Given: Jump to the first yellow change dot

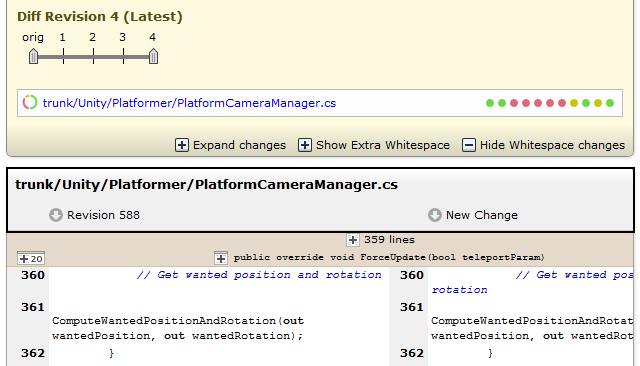Looking at the screenshot, I should coord(574,103).
